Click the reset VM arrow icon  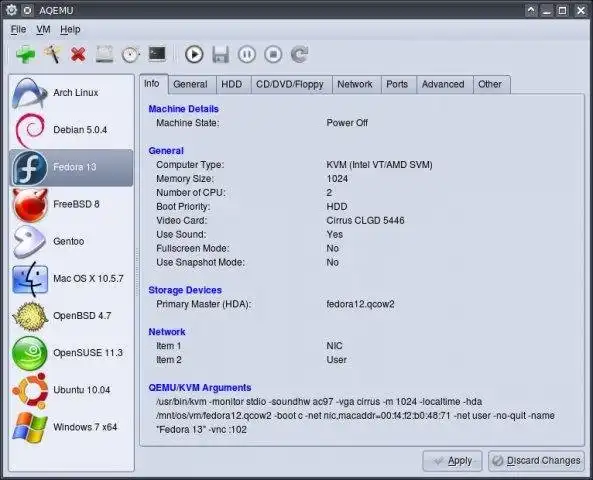300,54
